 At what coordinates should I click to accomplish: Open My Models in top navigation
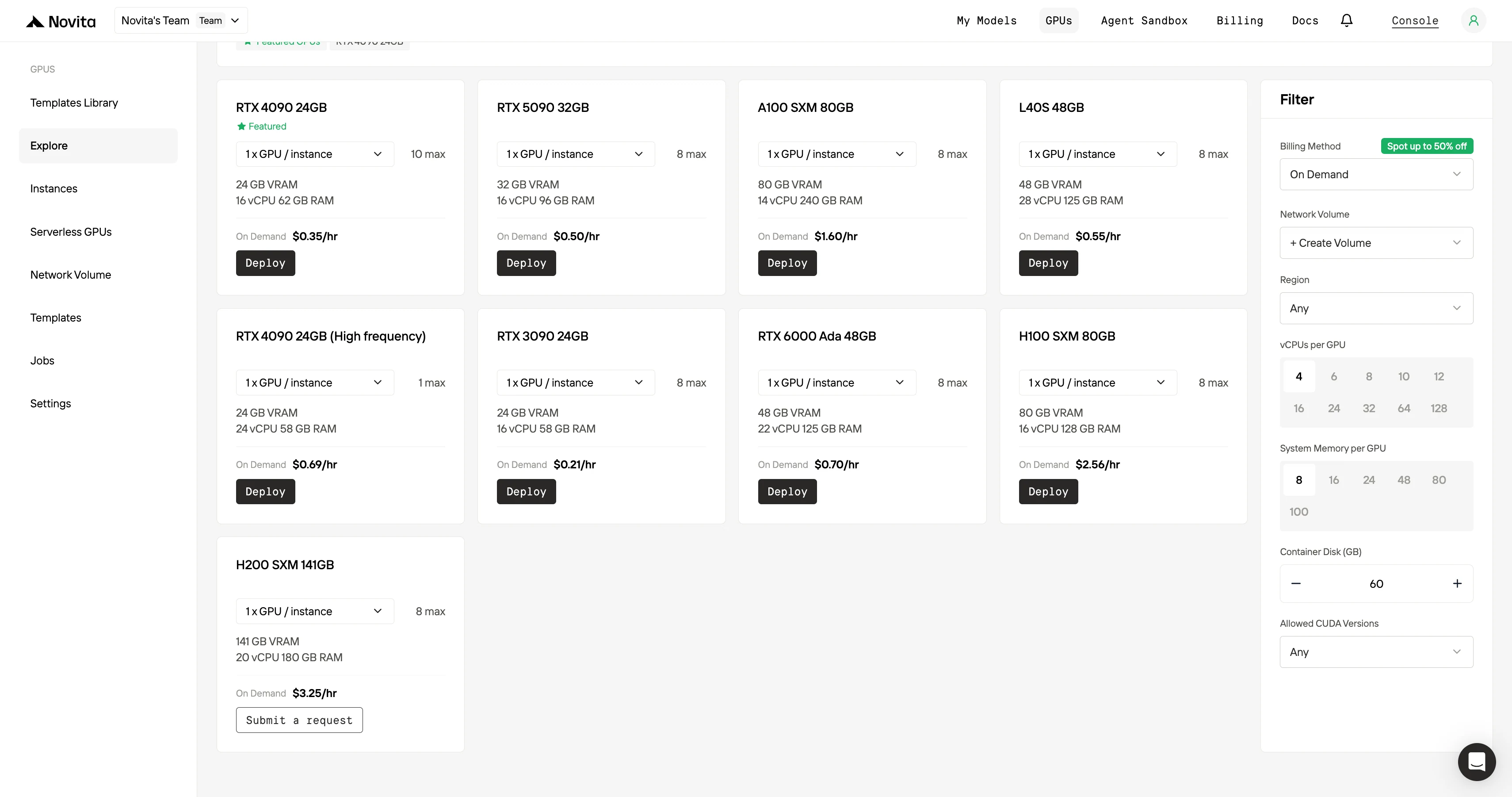(987, 20)
